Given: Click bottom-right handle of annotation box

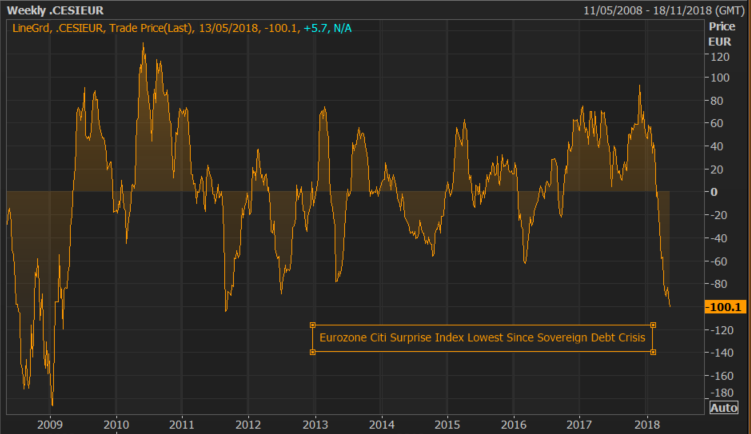Looking at the screenshot, I should [653, 352].
